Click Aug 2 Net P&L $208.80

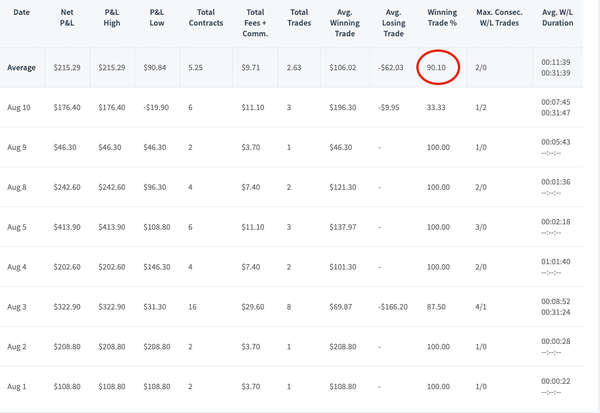67,347
